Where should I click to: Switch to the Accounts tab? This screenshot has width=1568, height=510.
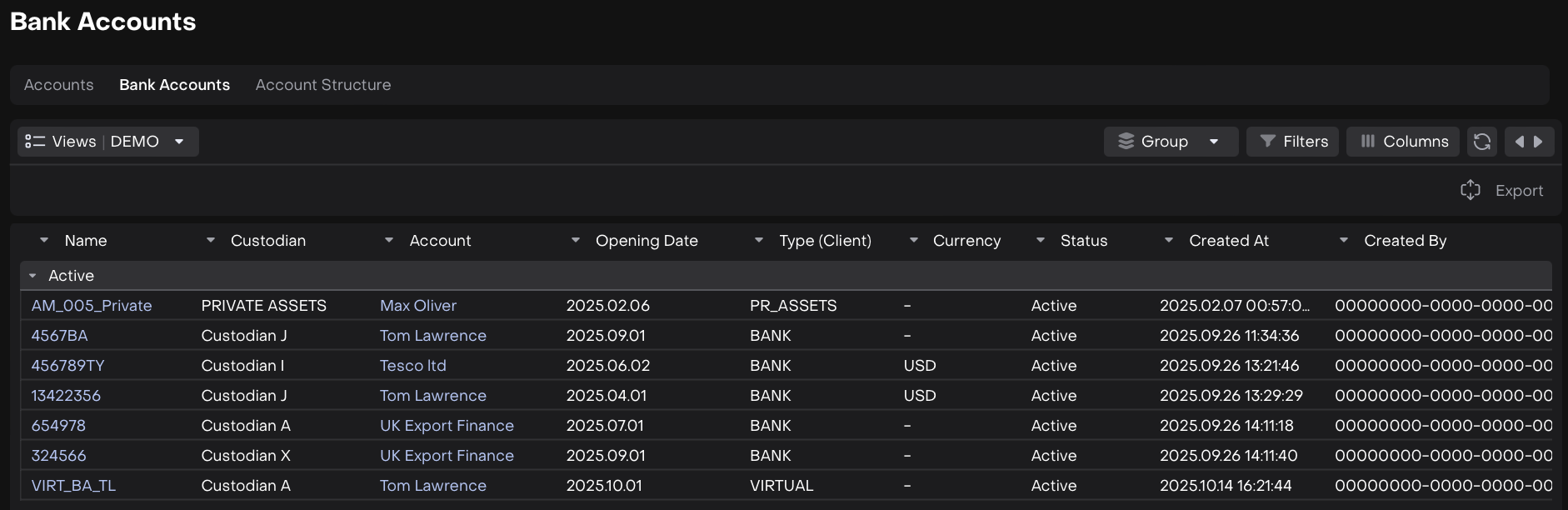coord(58,85)
